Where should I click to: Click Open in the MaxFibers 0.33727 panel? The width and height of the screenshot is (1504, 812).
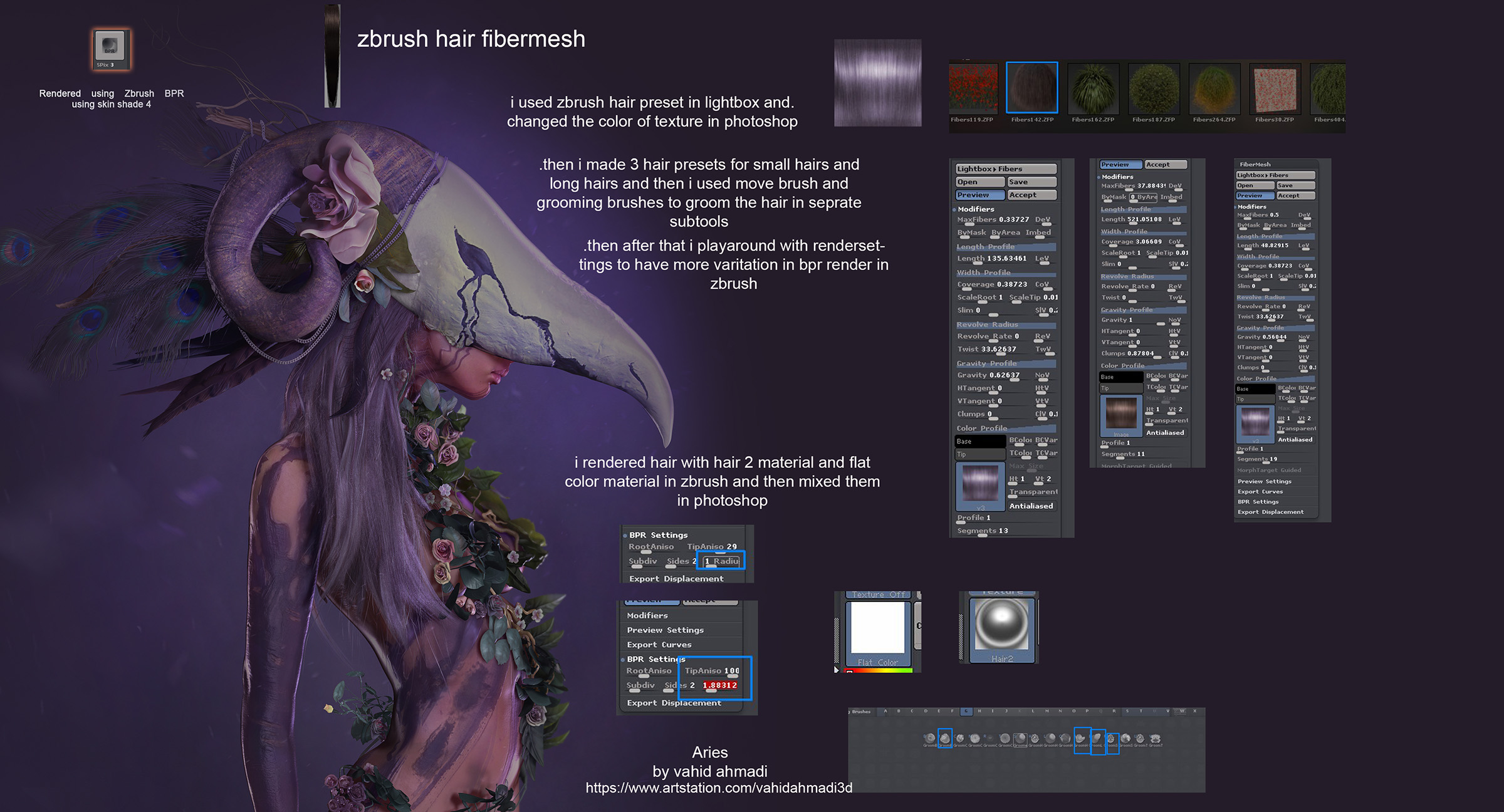point(980,182)
